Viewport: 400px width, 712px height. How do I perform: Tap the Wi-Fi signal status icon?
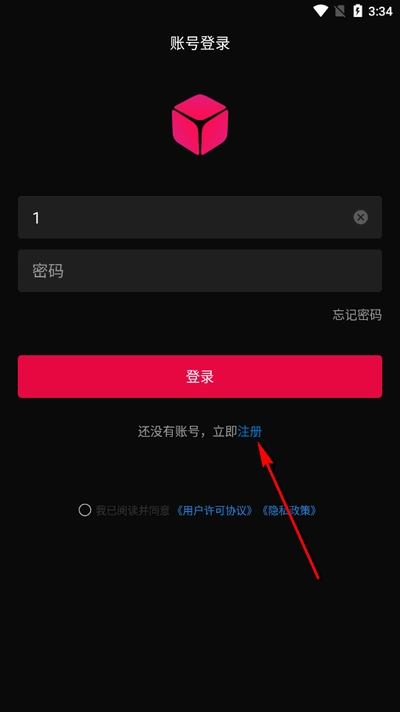tap(321, 11)
